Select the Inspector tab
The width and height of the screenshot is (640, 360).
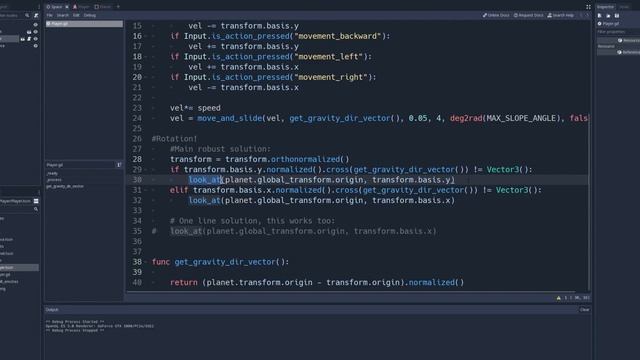tap(605, 7)
